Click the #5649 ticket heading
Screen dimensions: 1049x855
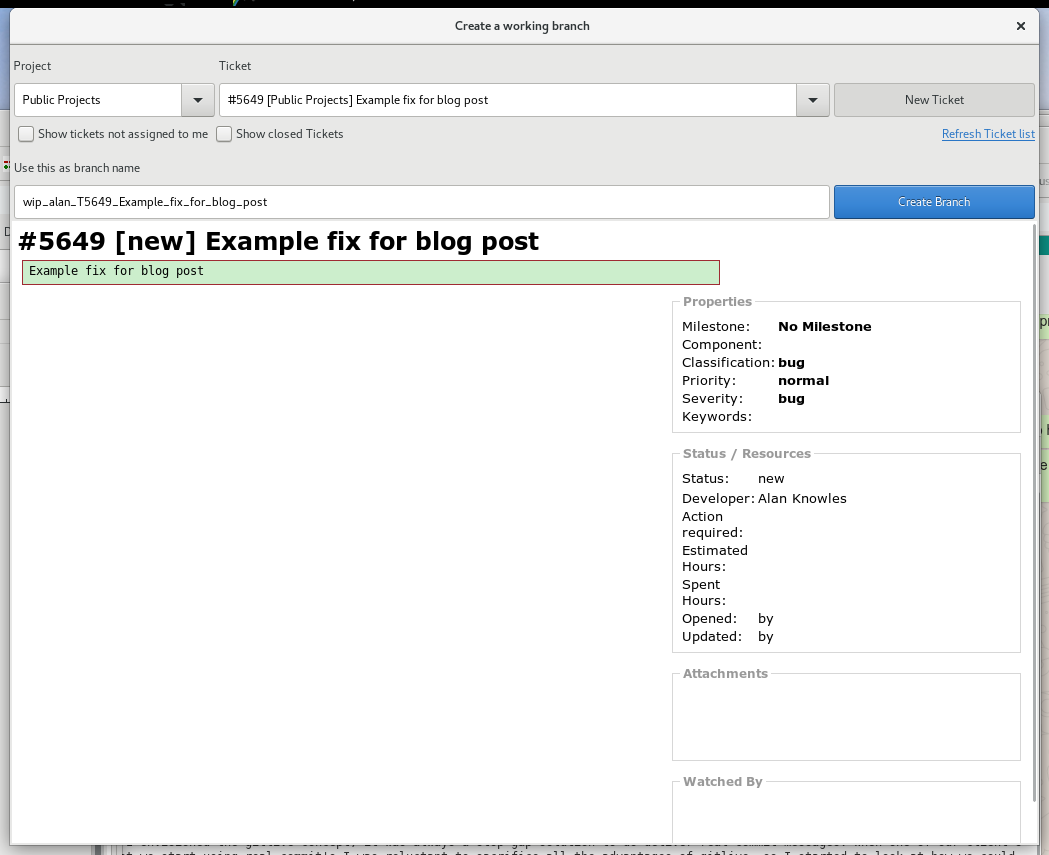coord(278,241)
